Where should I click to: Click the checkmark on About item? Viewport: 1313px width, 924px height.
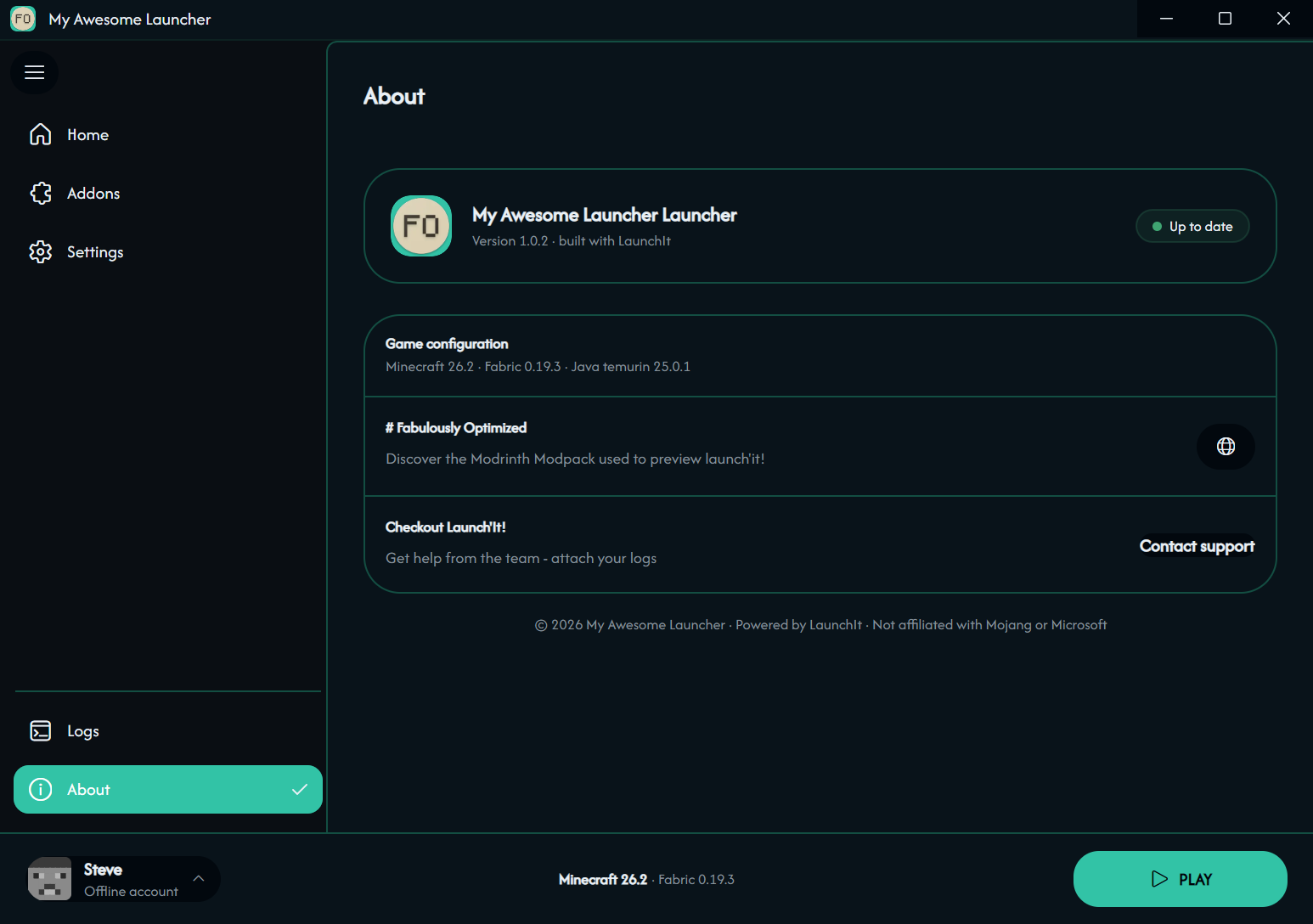pyautogui.click(x=300, y=790)
